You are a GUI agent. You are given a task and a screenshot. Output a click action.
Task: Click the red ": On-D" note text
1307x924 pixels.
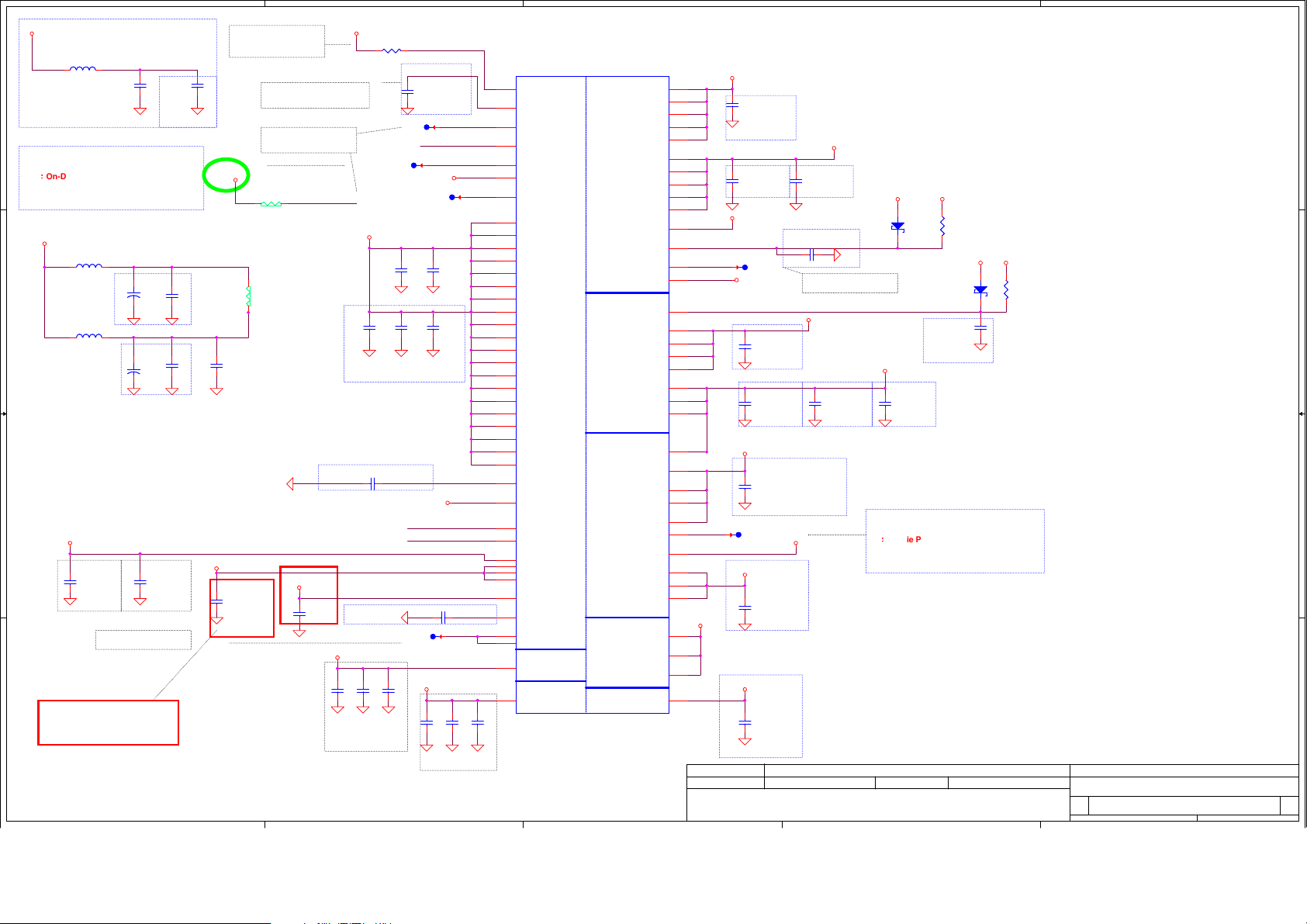54,177
